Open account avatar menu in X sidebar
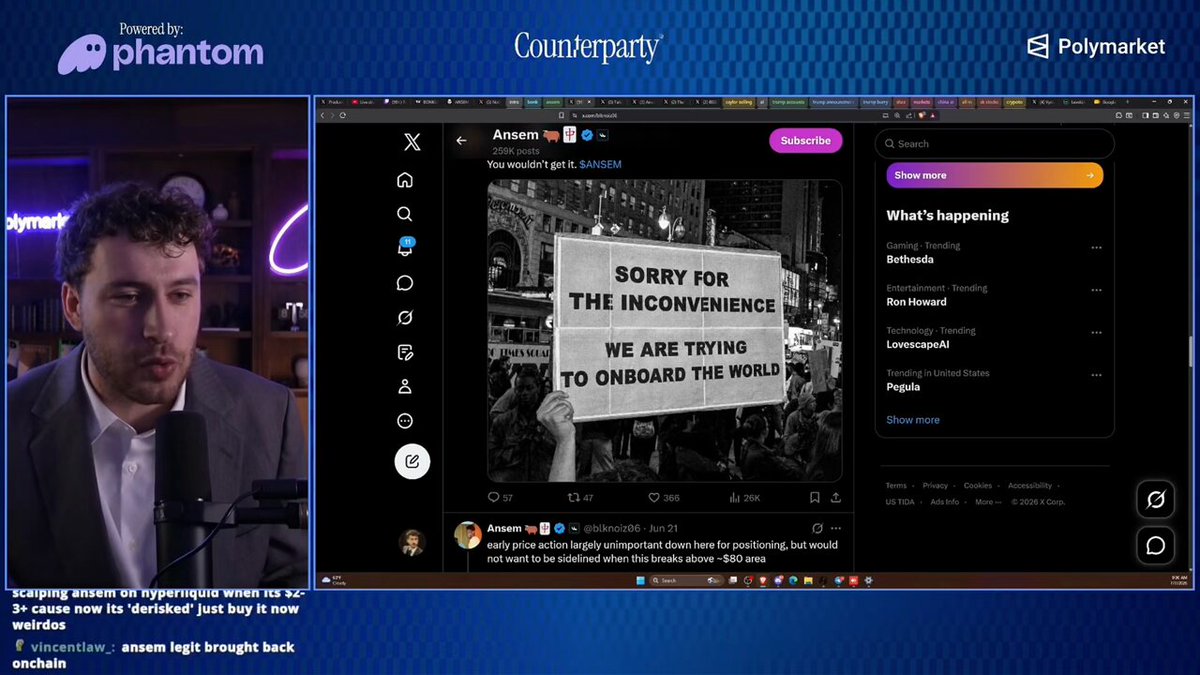Screen dimensions: 1200x675 pos(412,542)
